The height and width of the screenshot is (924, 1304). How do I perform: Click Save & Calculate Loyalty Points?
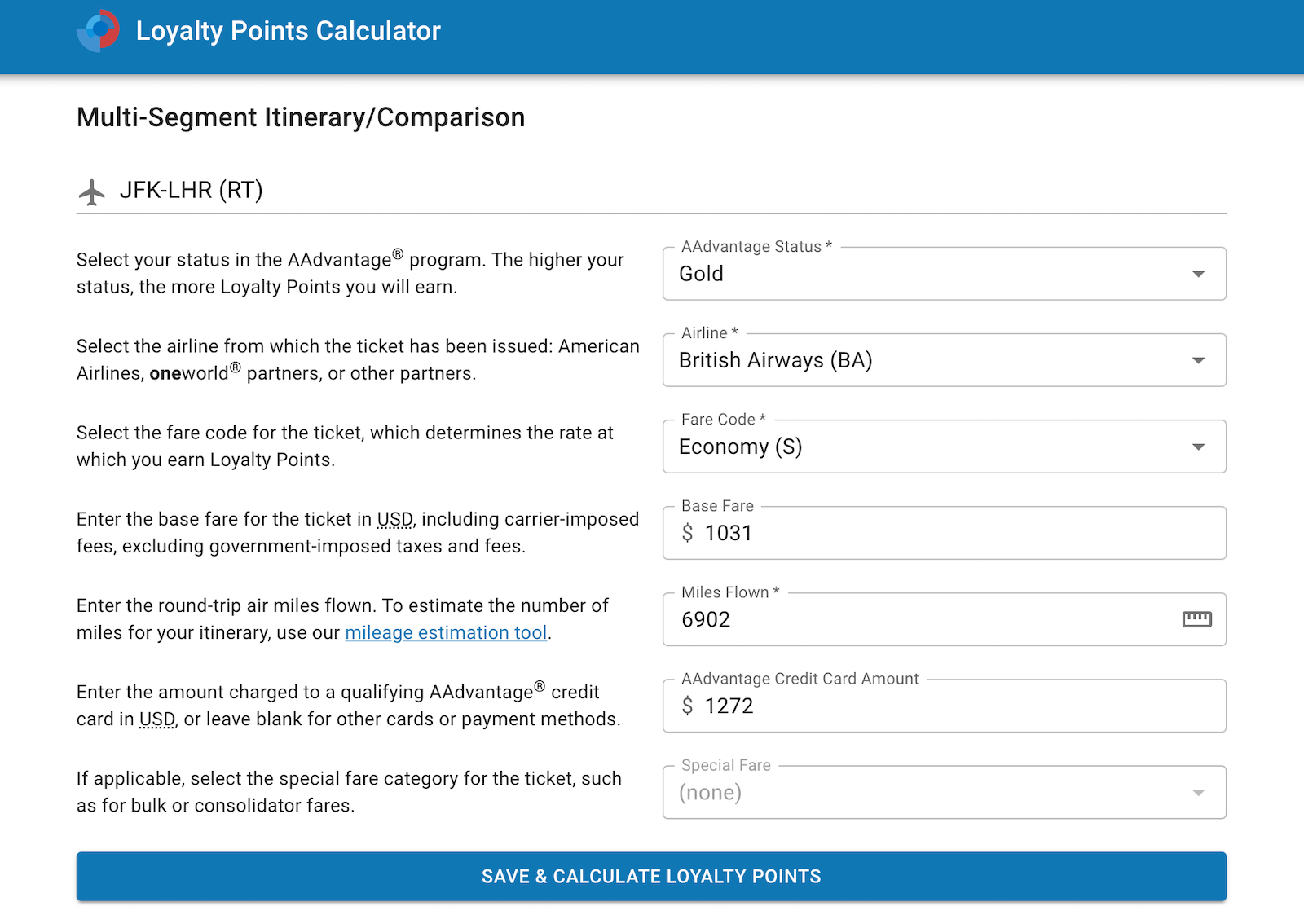651,876
